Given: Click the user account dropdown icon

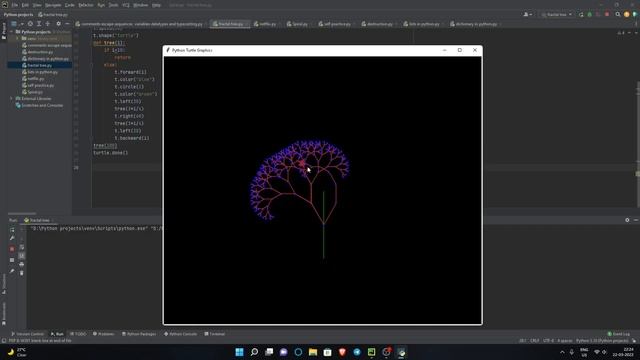Looking at the screenshot, I should pyautogui.click(x=527, y=14).
